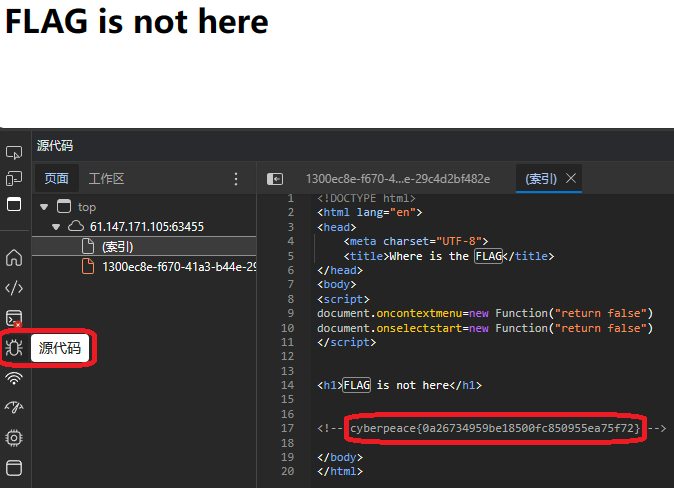This screenshot has width=674, height=488.
Task: Click the html lang="en" line
Action: point(370,212)
